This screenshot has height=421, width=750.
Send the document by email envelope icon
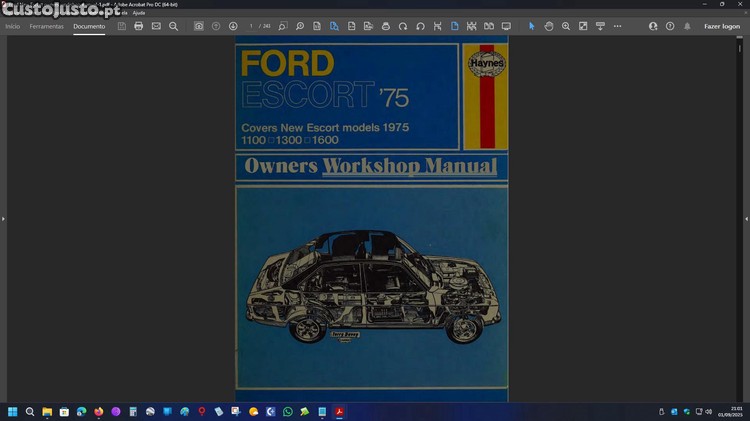pos(156,26)
